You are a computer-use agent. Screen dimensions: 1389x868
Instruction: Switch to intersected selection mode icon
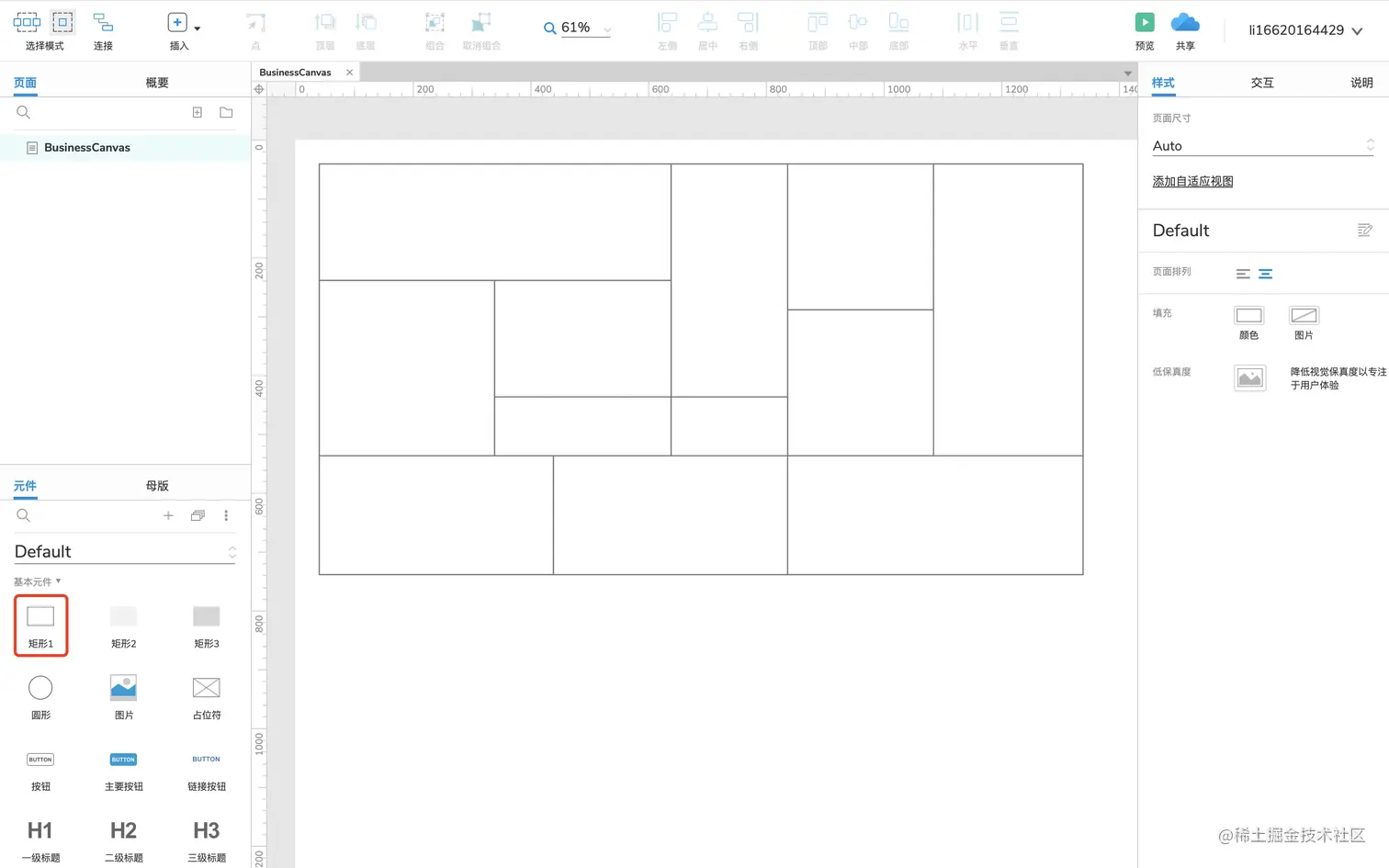27,22
